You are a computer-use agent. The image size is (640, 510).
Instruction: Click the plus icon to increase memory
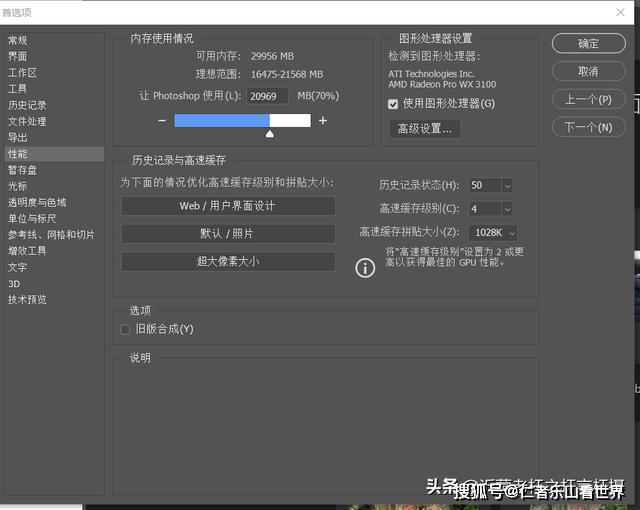323,121
